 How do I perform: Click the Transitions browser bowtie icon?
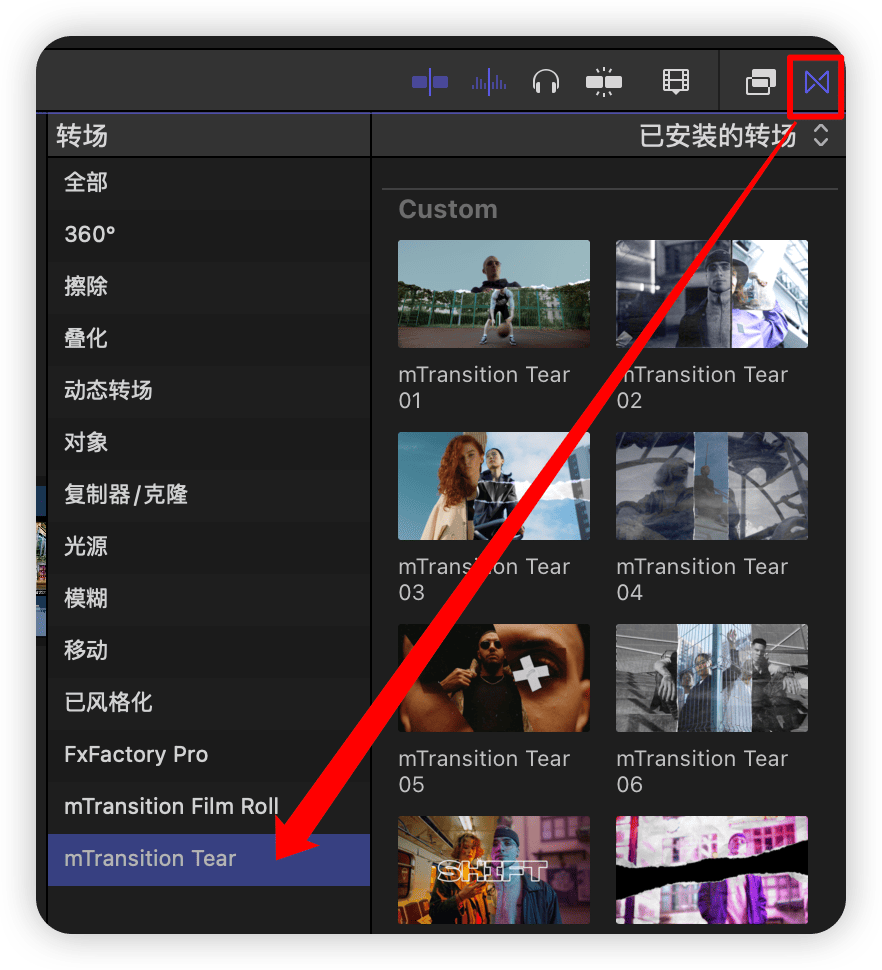tap(817, 82)
